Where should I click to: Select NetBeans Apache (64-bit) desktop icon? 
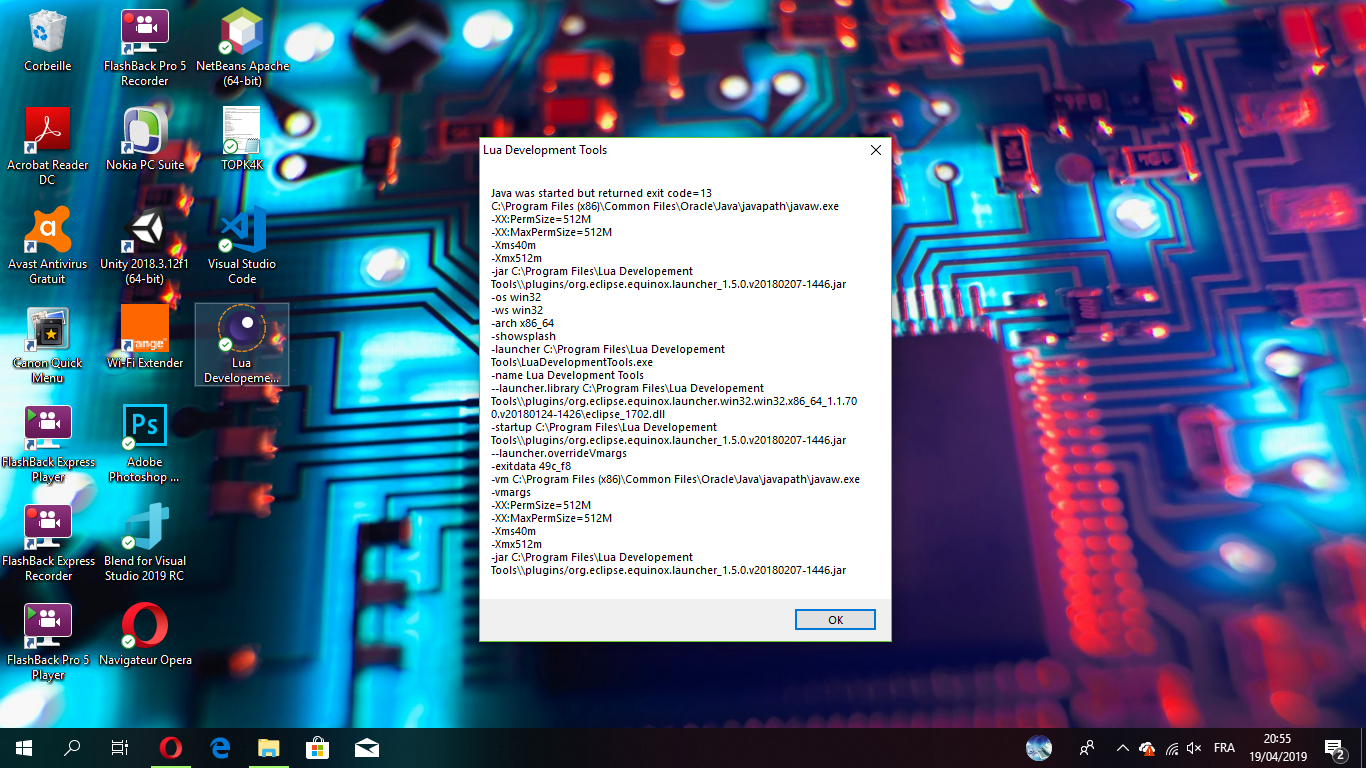tap(243, 48)
